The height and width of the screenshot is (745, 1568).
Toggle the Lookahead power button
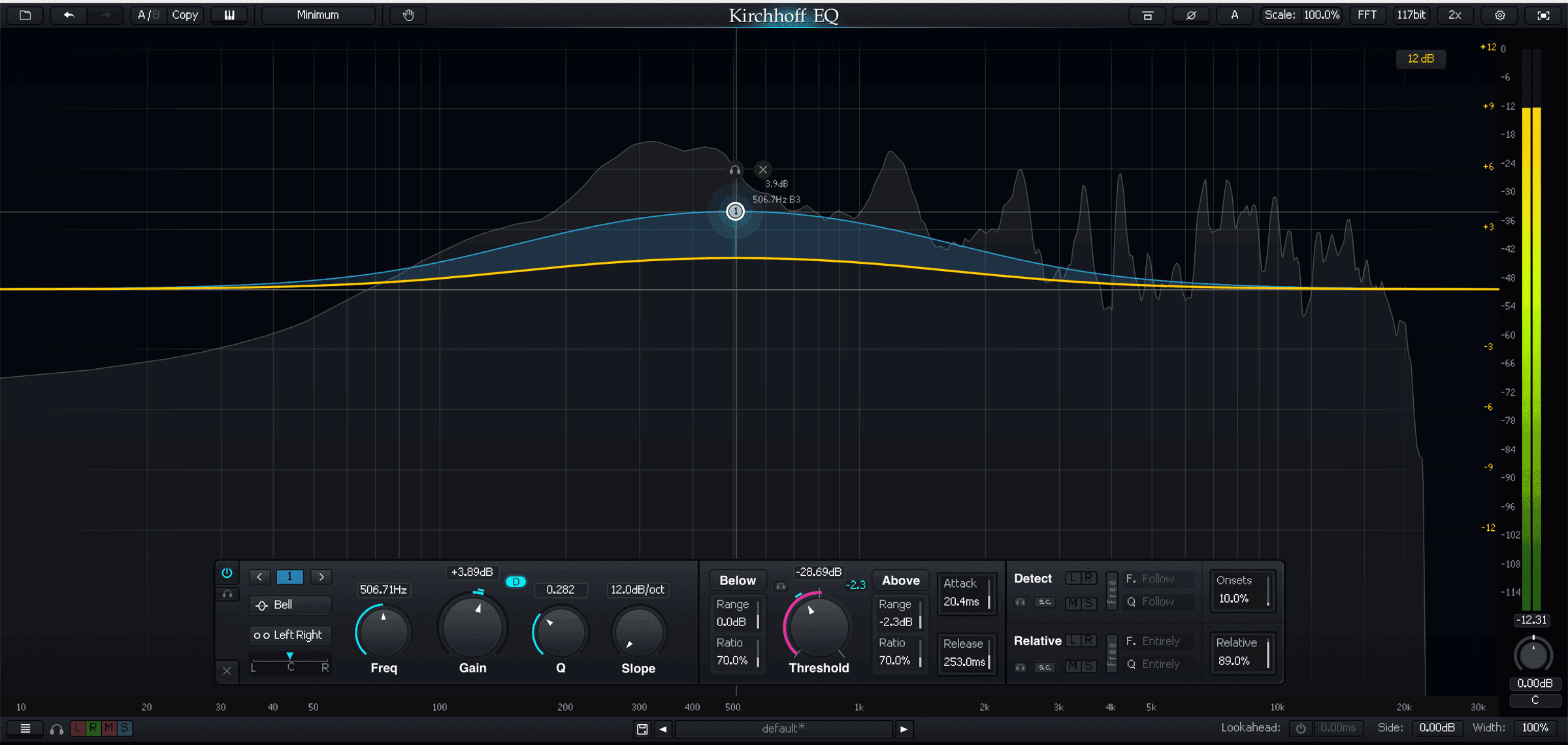coord(1301,729)
